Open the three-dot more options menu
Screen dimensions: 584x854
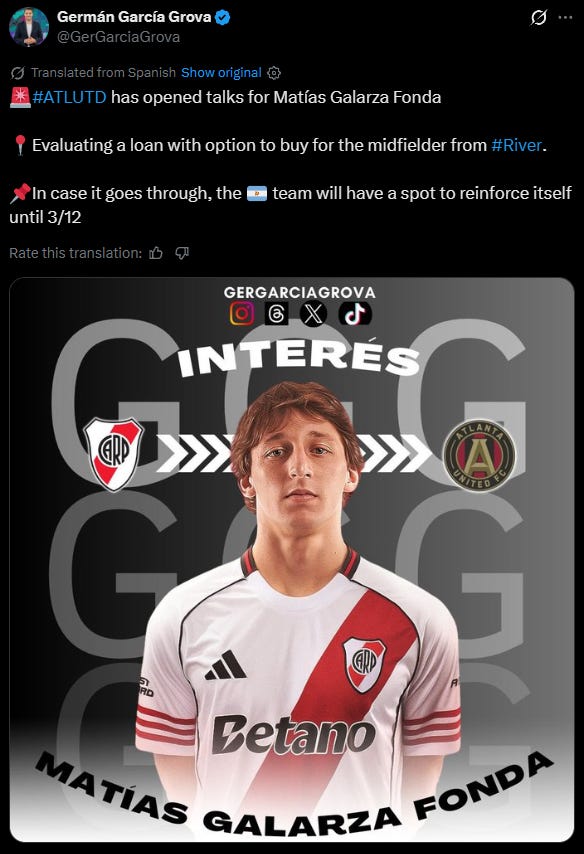pyautogui.click(x=565, y=17)
